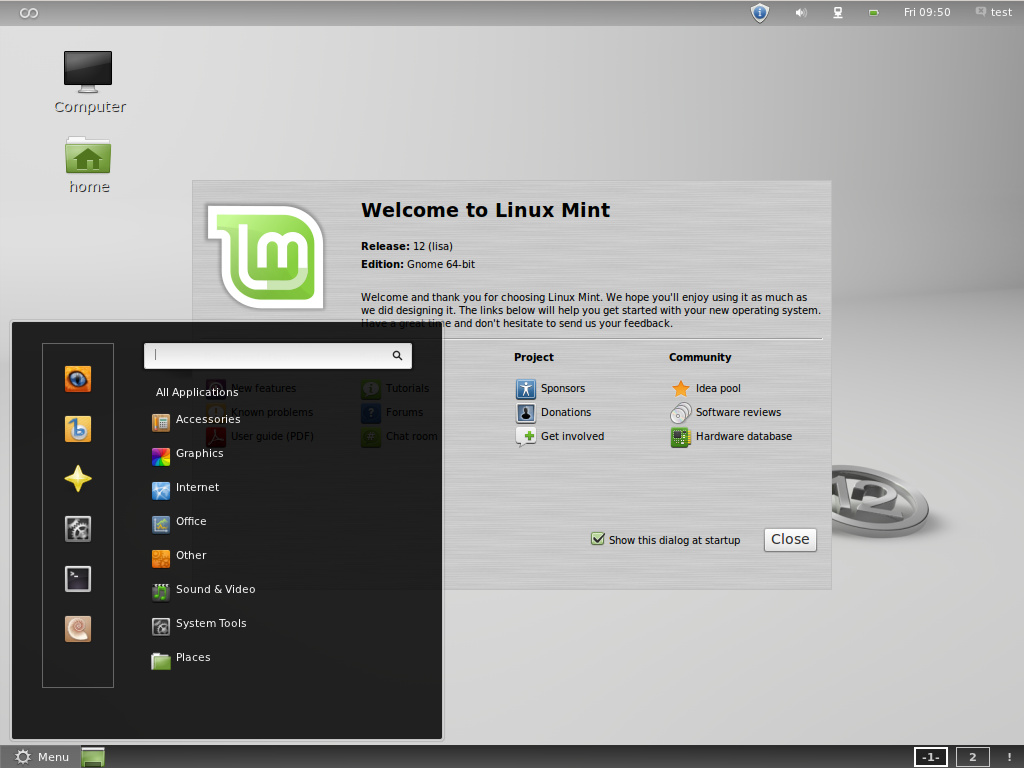This screenshot has width=1024, height=768.
Task: Open the Fri 09:50 clock
Action: (x=927, y=12)
